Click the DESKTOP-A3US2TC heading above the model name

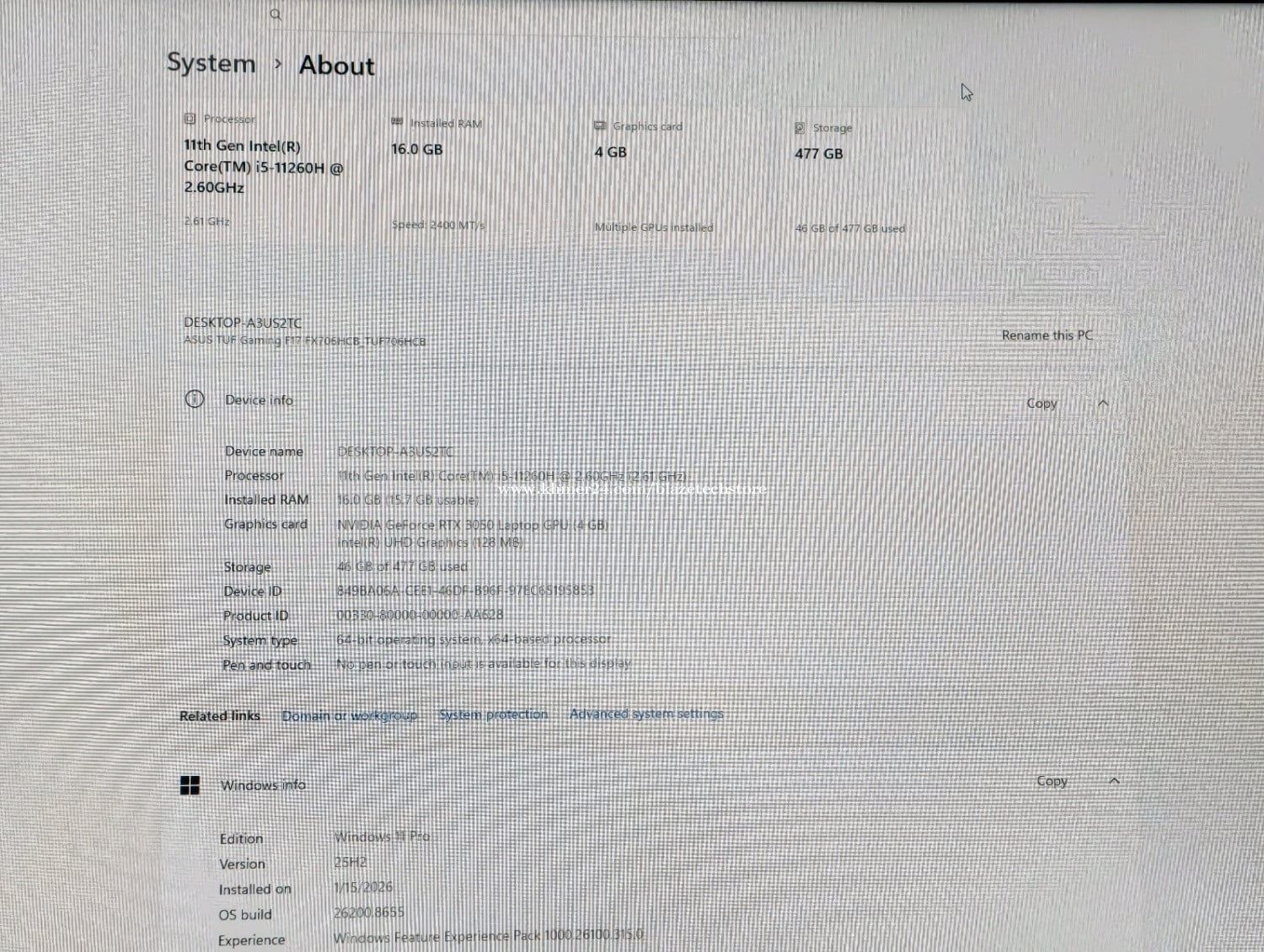[243, 323]
